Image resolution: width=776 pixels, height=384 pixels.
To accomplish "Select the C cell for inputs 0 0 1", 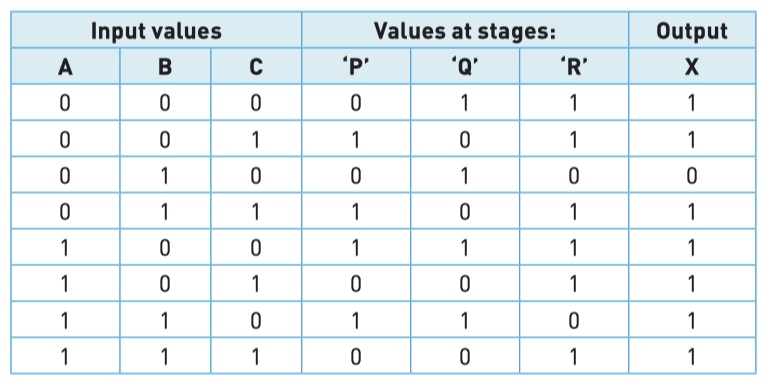I will [x=256, y=139].
